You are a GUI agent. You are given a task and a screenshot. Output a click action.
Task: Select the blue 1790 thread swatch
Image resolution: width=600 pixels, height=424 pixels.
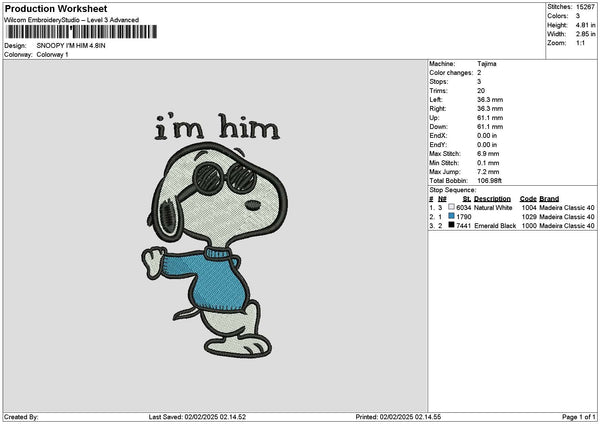tap(452, 216)
